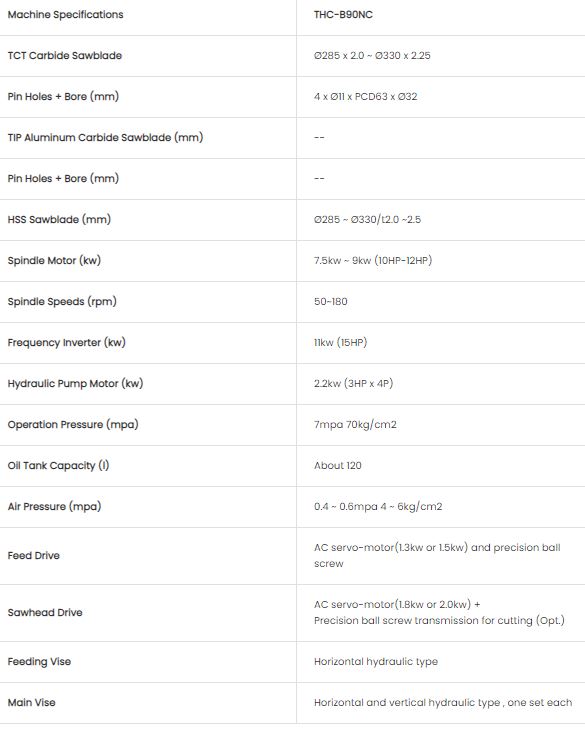The height and width of the screenshot is (730, 585).
Task: Select the Ø285 ~ Ø330/t2.0 ~2.5 value
Action: click(367, 220)
